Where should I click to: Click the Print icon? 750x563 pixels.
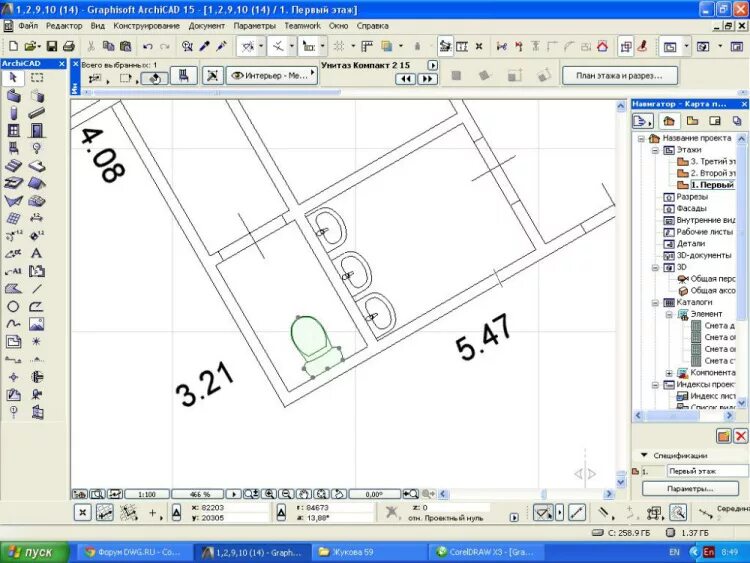click(69, 46)
